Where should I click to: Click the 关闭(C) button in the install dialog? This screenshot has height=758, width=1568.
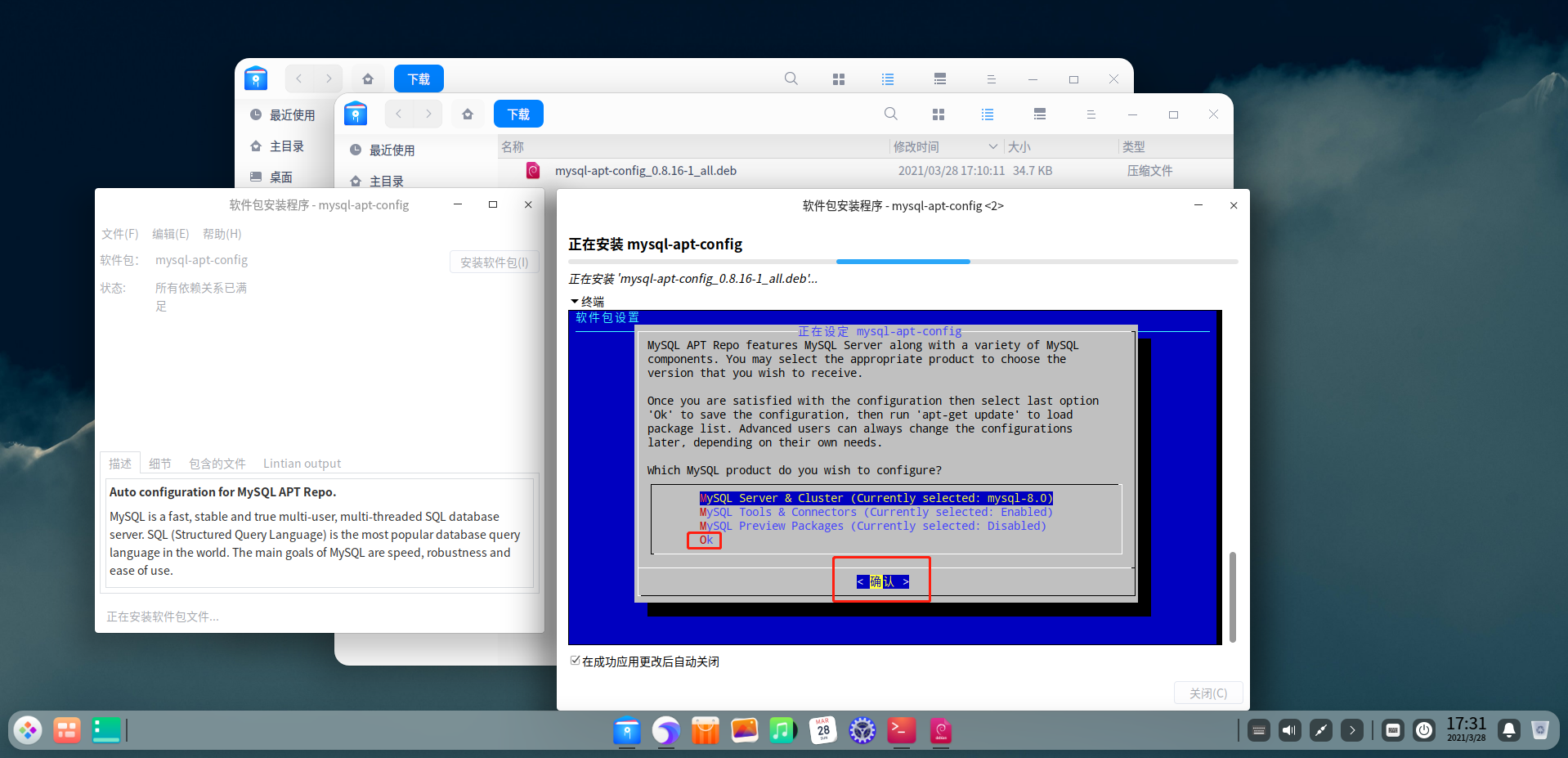point(1208,693)
